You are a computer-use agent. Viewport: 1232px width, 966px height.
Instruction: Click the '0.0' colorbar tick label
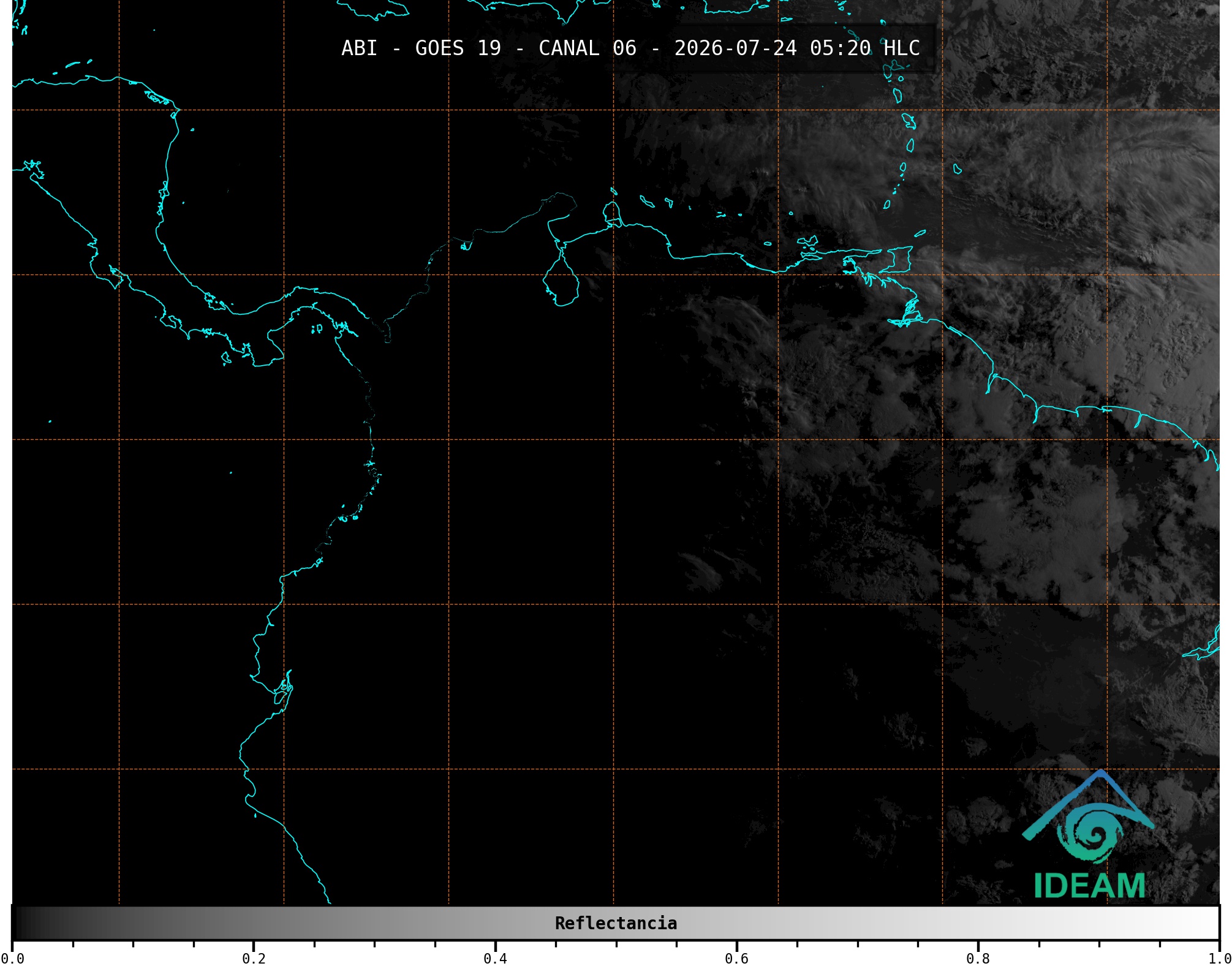12,959
